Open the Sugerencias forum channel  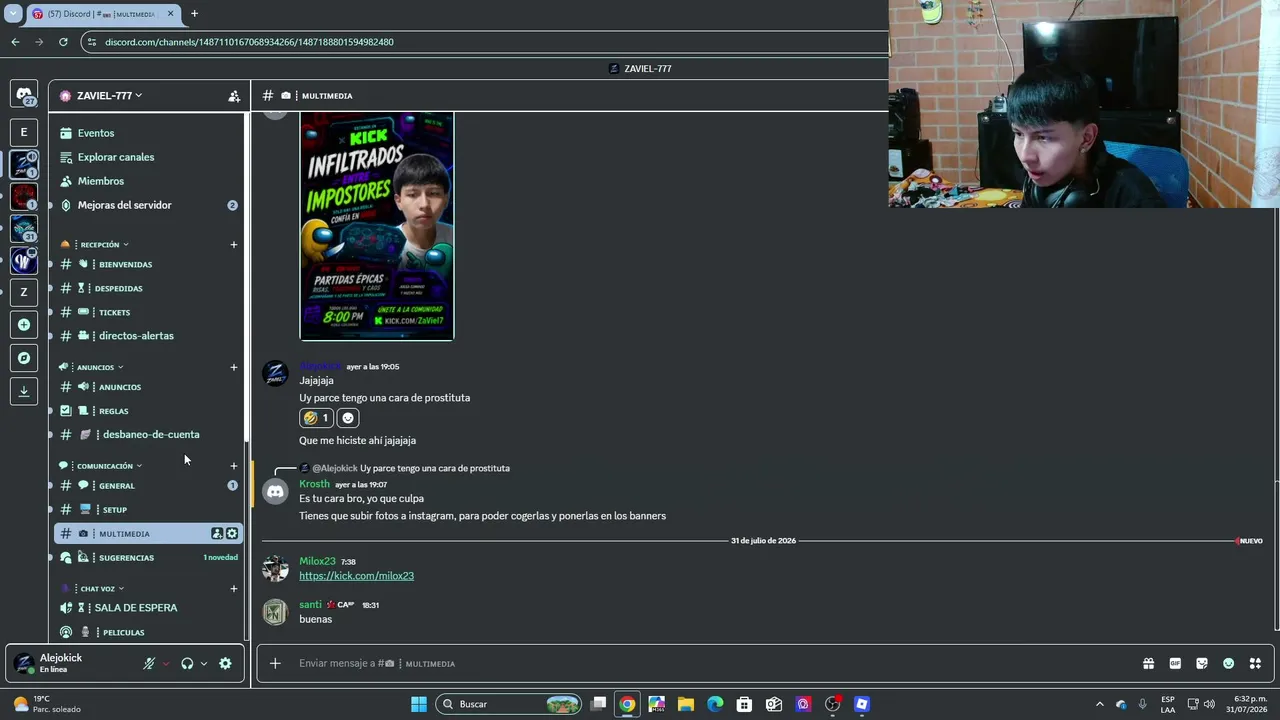148,558
